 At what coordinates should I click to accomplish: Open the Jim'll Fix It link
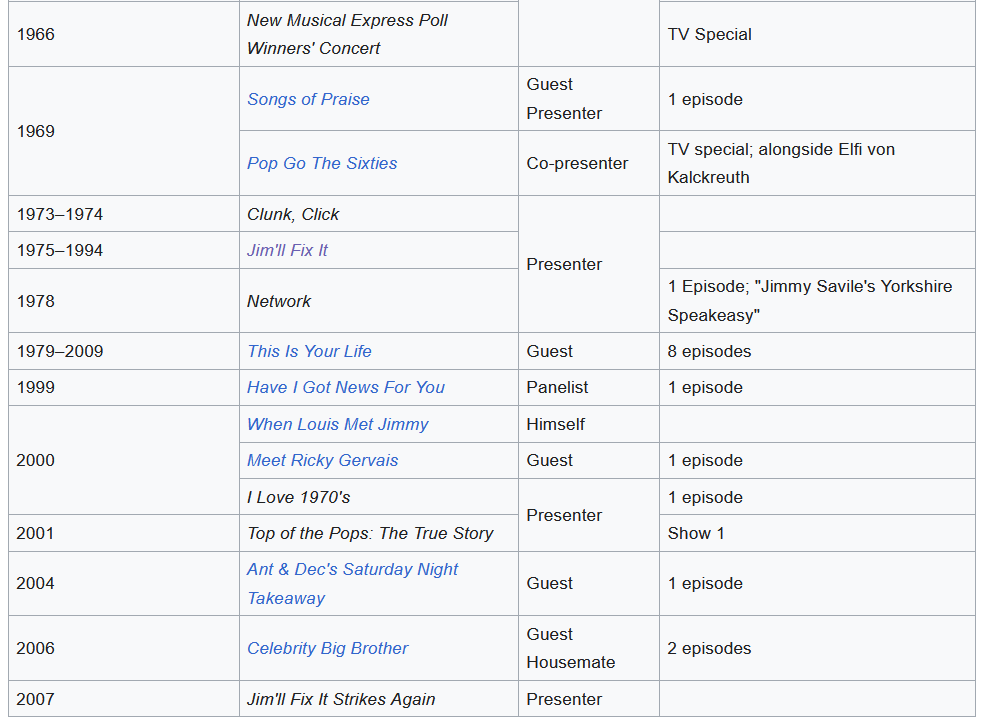pyautogui.click(x=287, y=250)
